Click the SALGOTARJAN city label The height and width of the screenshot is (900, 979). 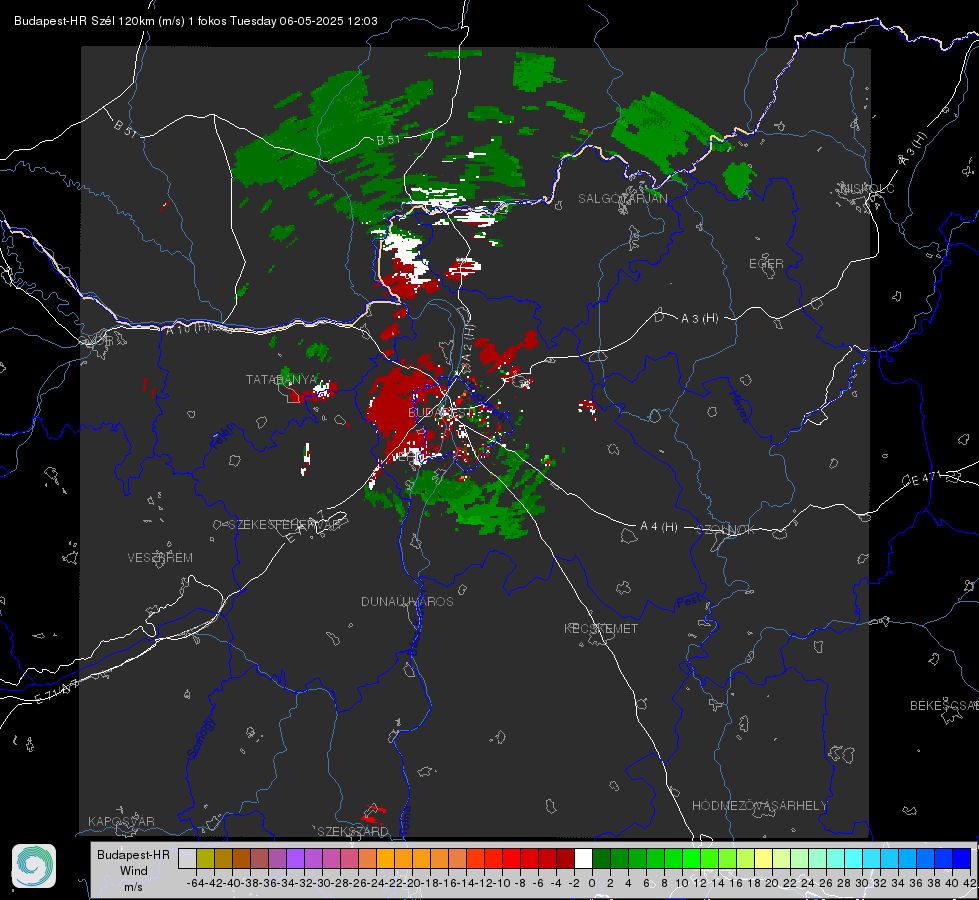tap(622, 199)
